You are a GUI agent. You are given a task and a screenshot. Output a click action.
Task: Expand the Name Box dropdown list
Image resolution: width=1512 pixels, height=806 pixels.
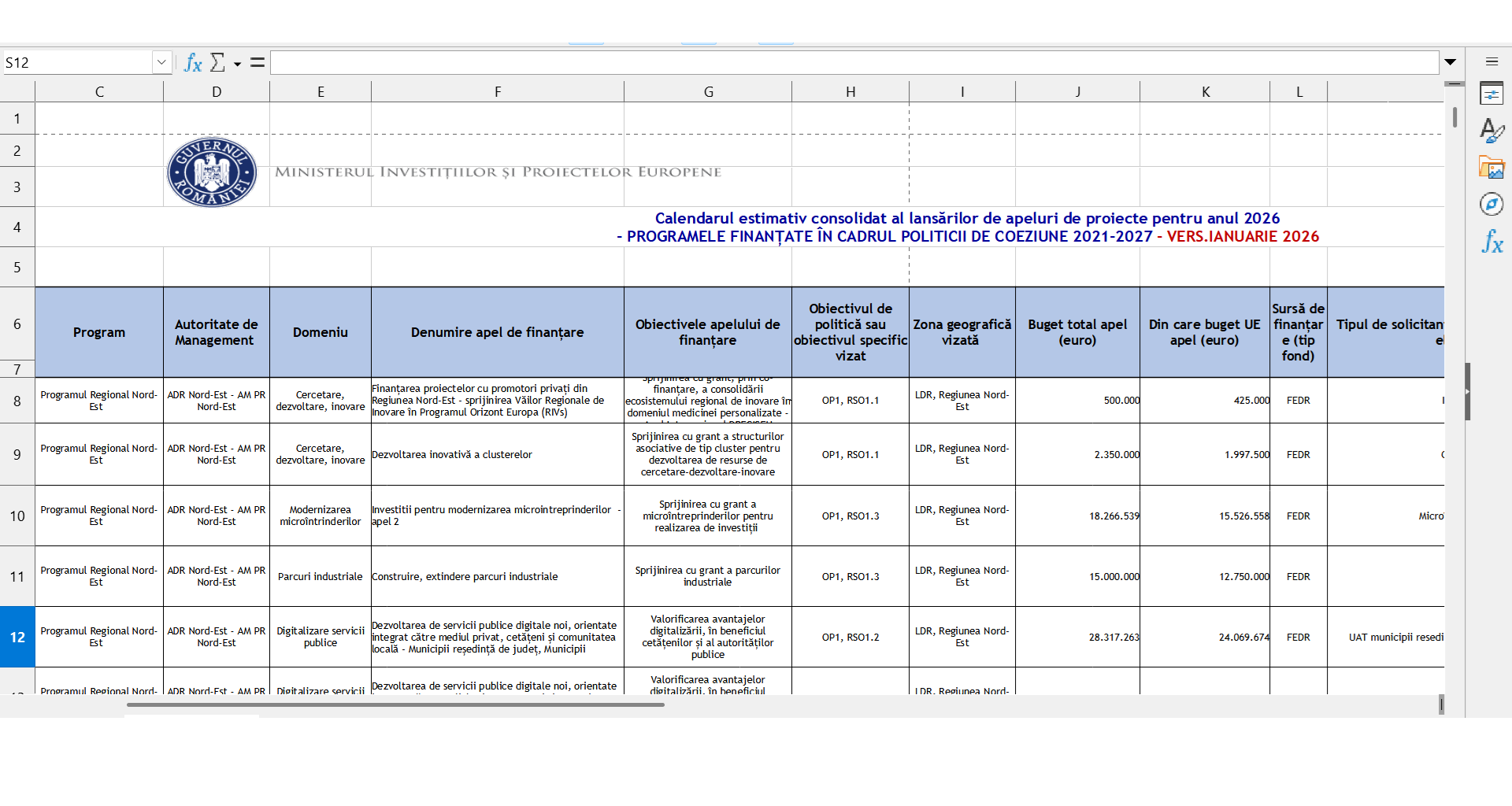pos(161,63)
